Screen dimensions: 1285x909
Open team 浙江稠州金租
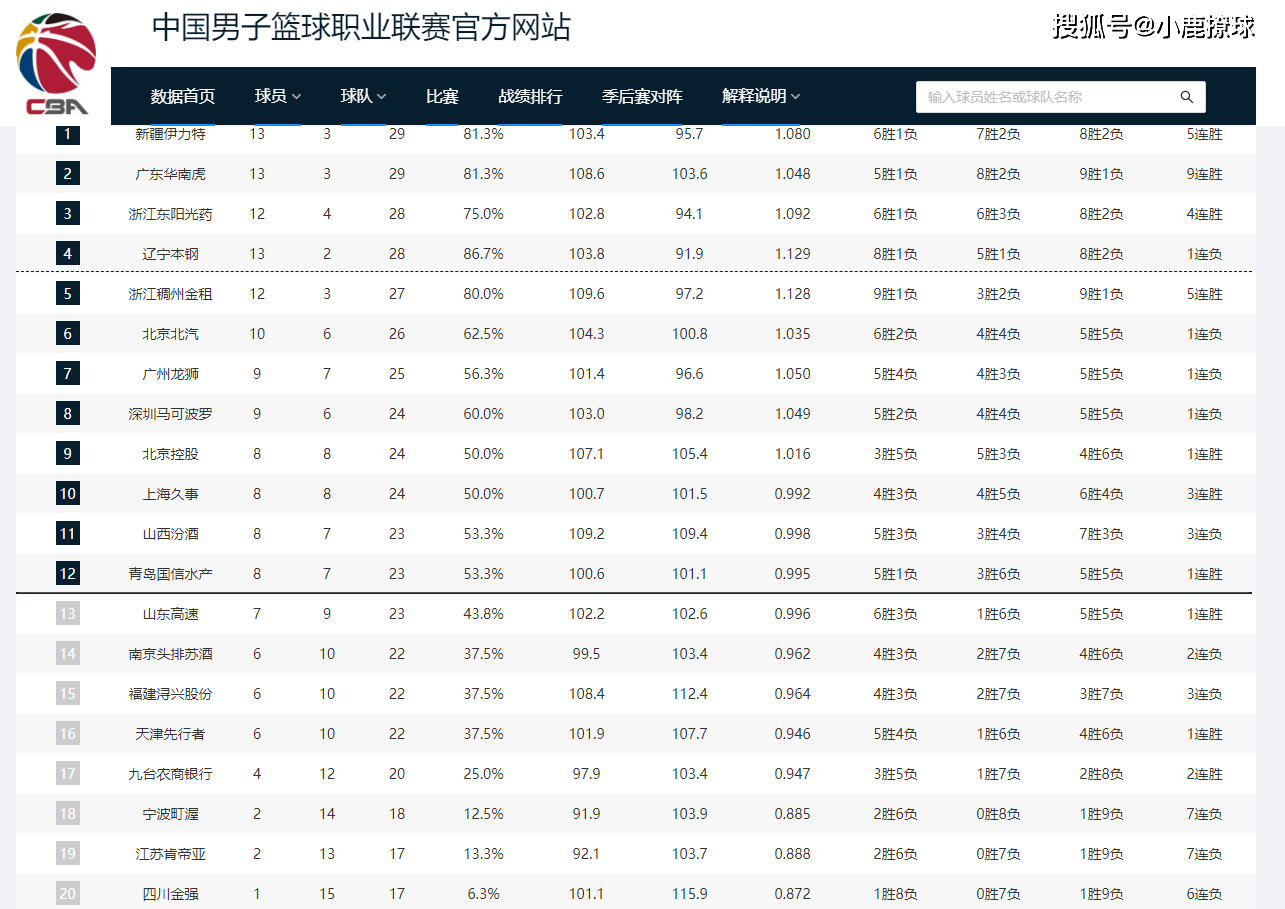170,294
